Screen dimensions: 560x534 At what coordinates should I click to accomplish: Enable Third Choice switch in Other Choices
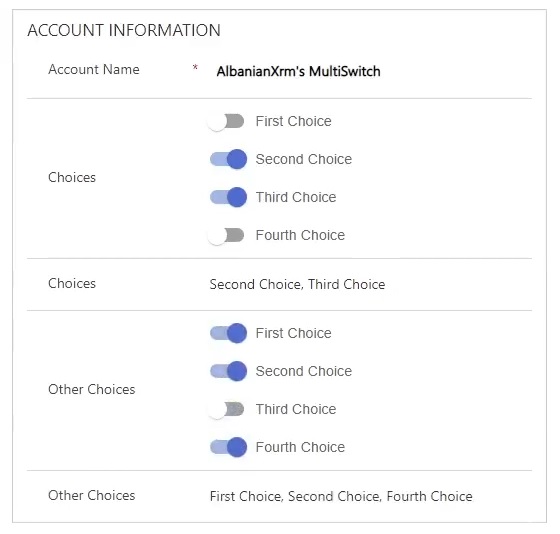[x=226, y=409]
